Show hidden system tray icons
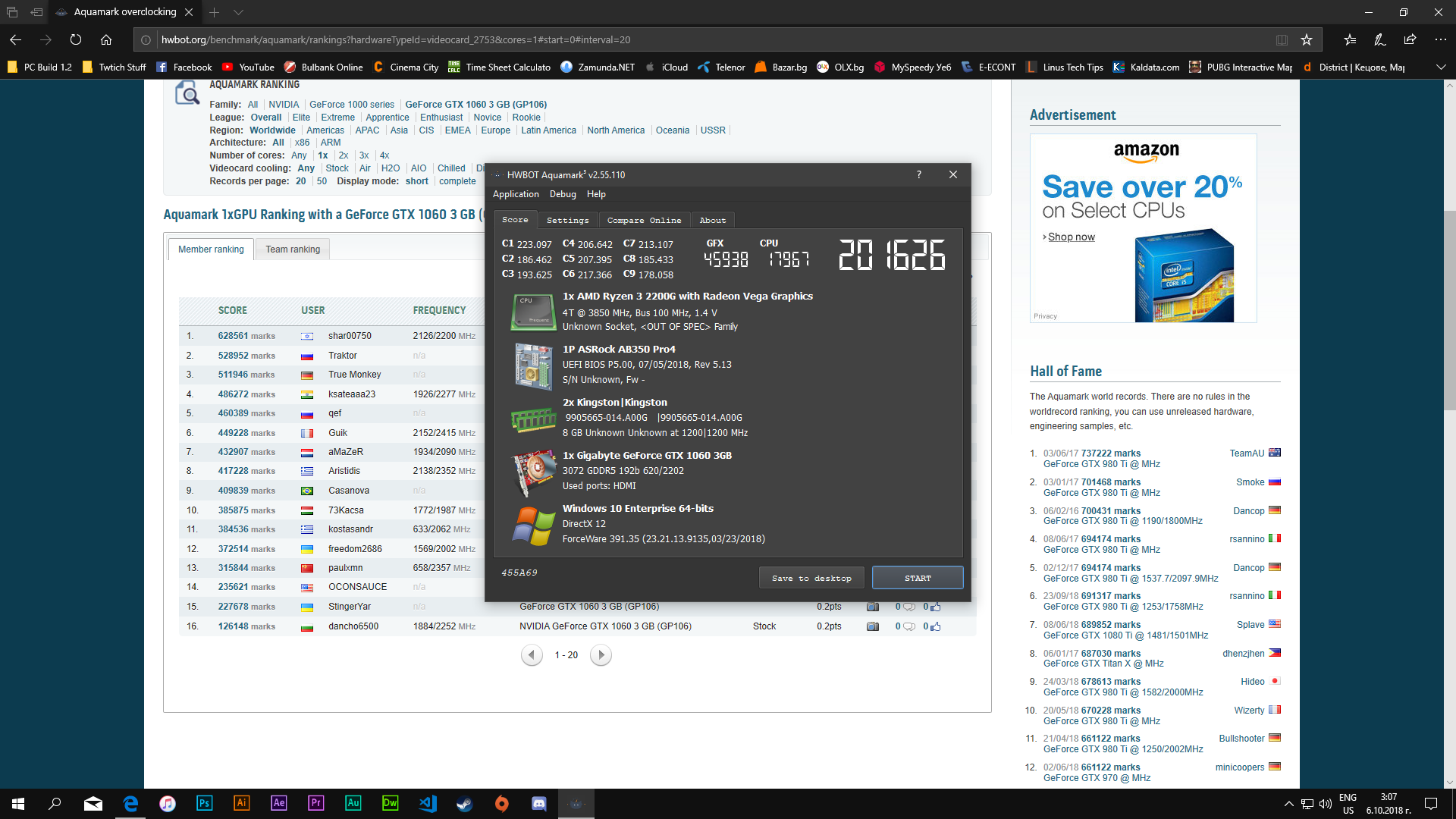The height and width of the screenshot is (819, 1456). tap(1288, 804)
